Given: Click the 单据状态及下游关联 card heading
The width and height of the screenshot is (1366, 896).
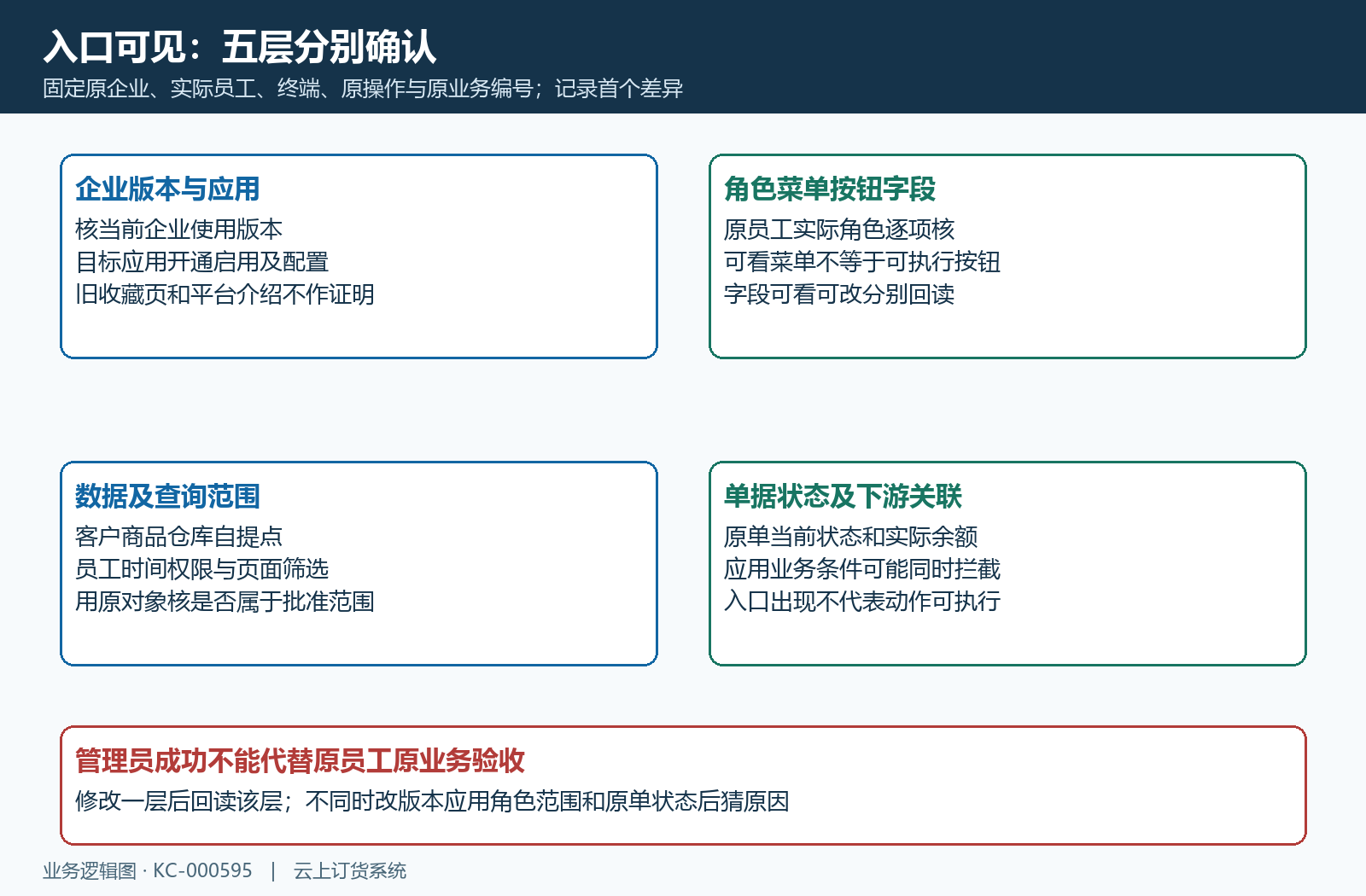Looking at the screenshot, I should point(843,496).
